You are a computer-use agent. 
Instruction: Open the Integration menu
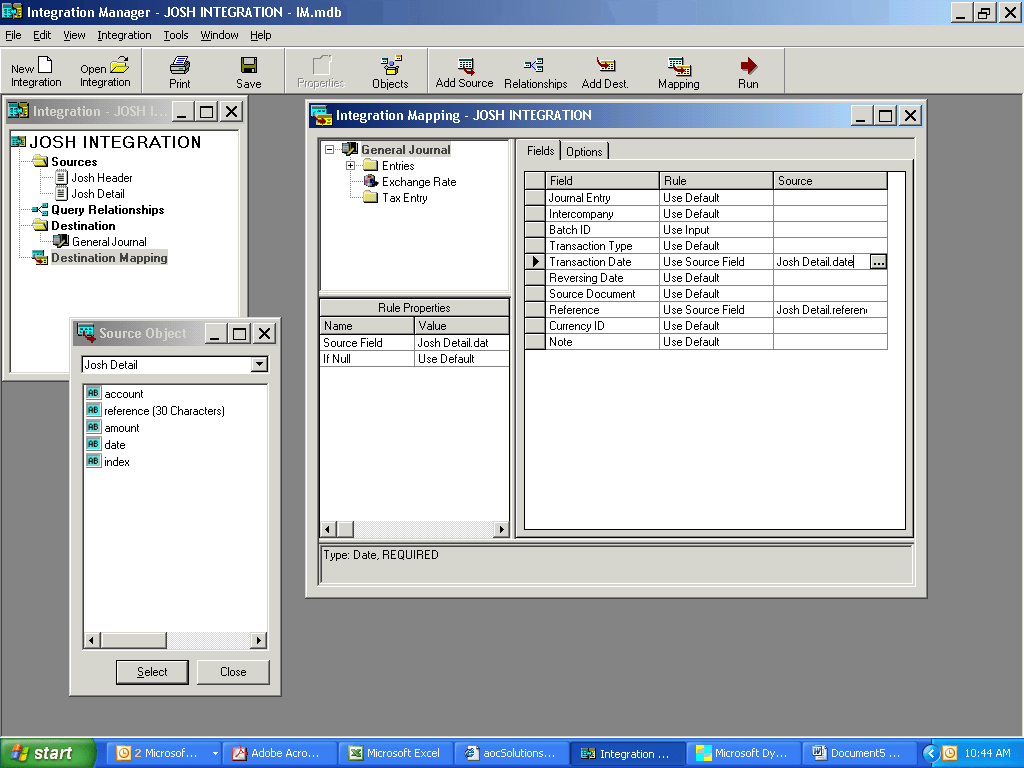coord(124,35)
